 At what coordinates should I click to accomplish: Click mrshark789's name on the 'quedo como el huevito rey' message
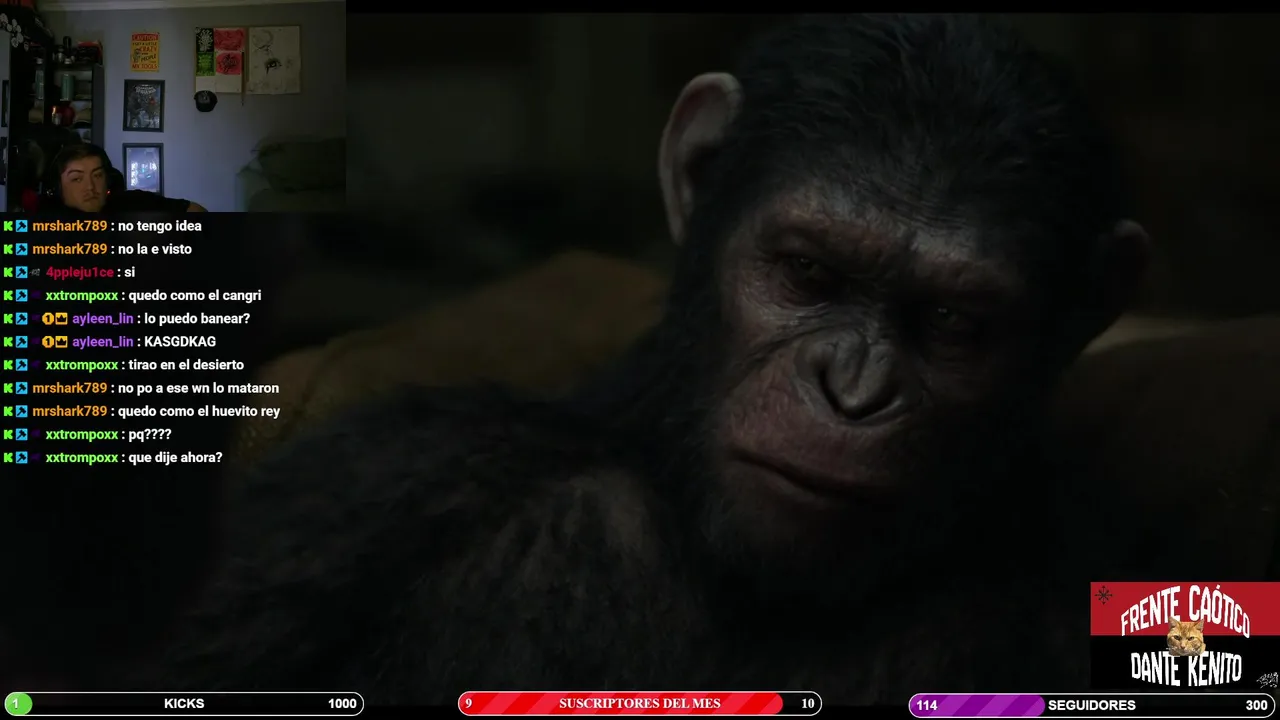point(69,411)
